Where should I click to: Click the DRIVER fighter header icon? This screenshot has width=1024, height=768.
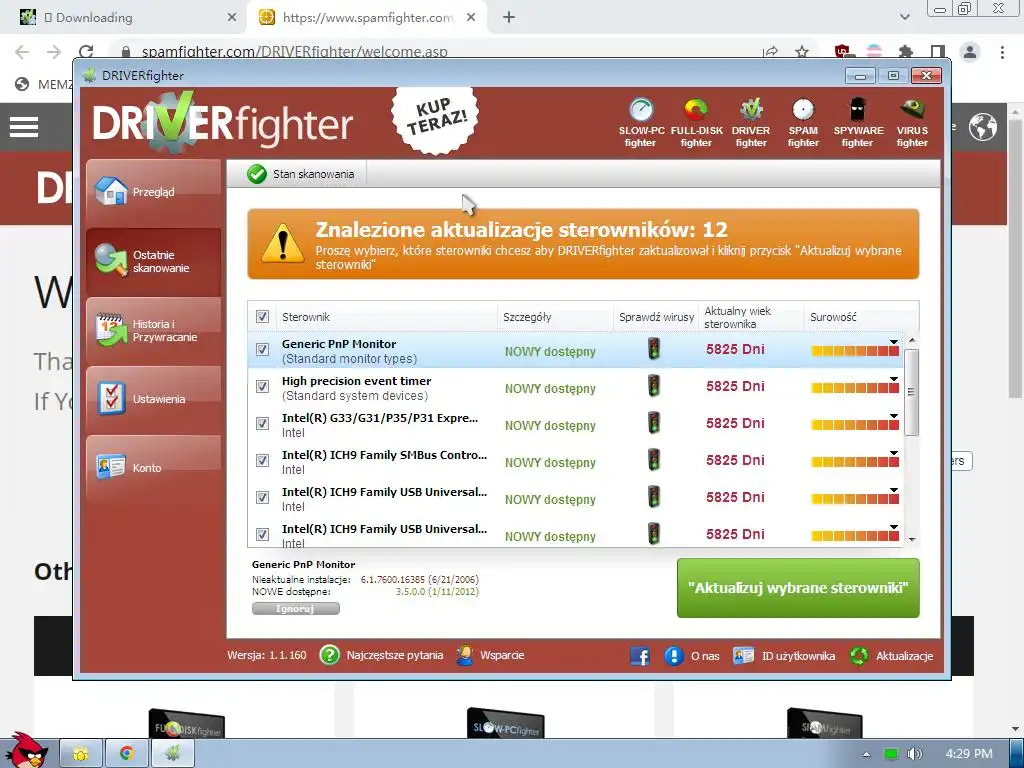pyautogui.click(x=751, y=123)
